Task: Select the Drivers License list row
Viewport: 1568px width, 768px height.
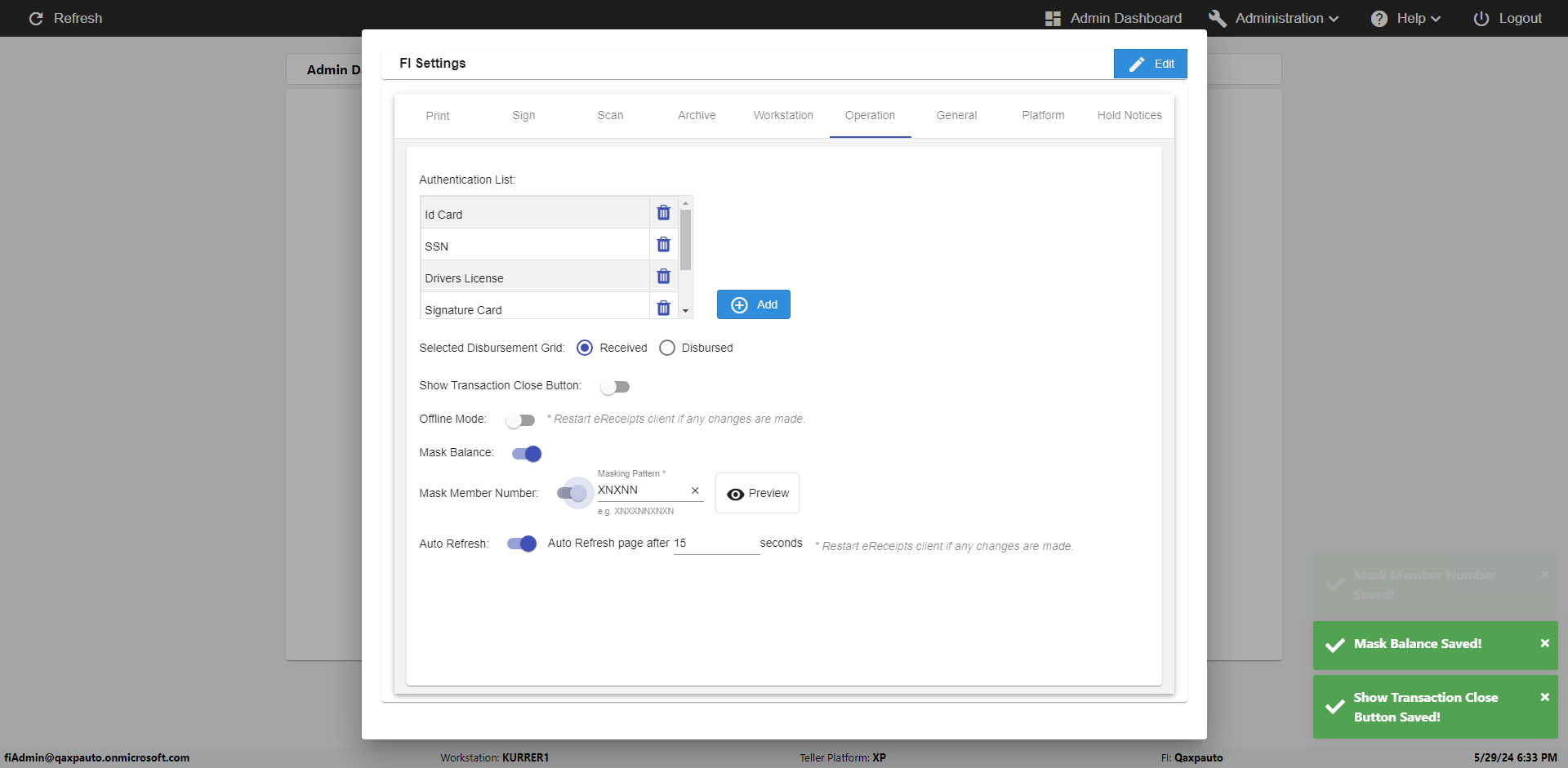Action: (x=534, y=277)
